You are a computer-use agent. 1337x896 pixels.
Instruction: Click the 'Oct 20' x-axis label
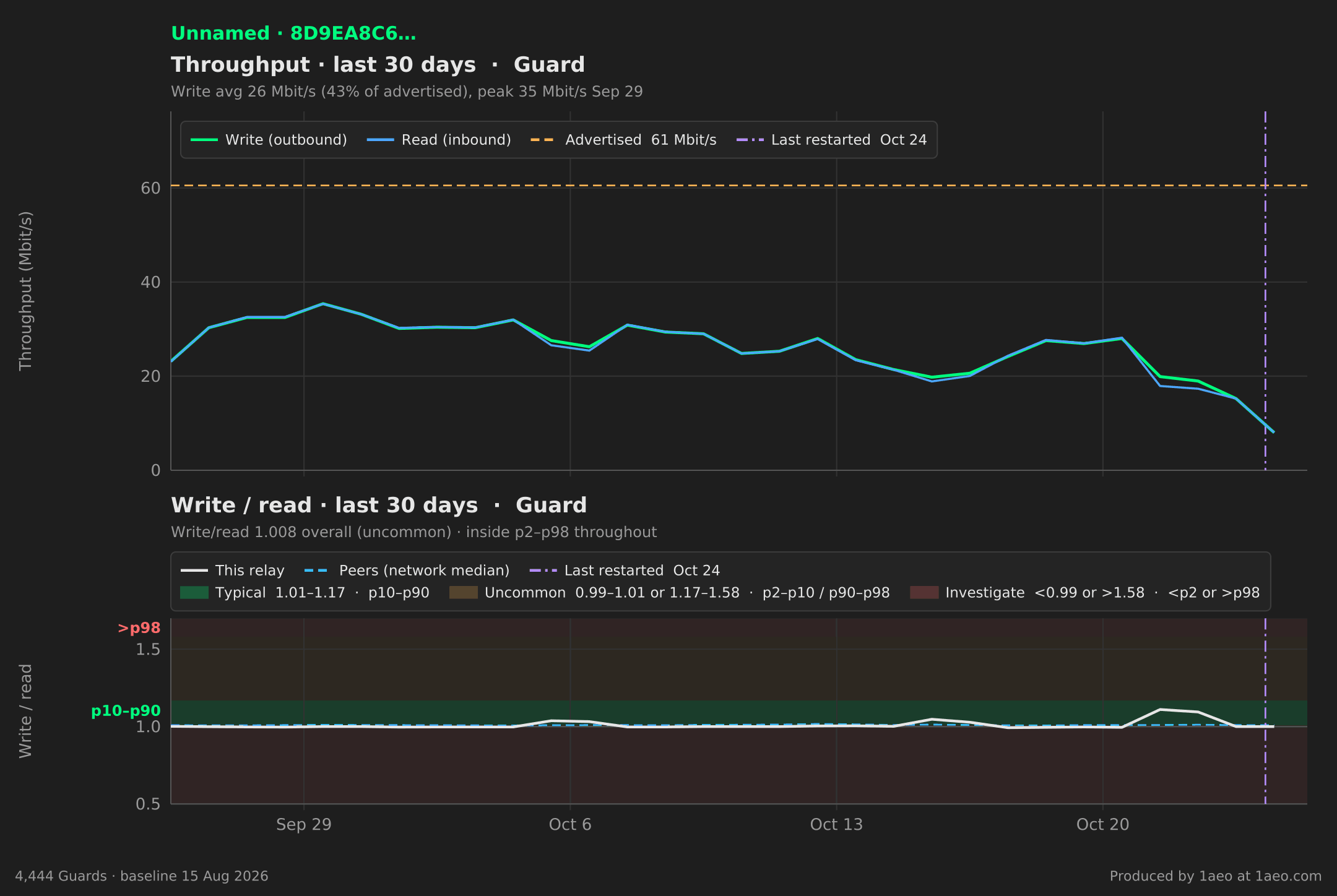[1102, 825]
